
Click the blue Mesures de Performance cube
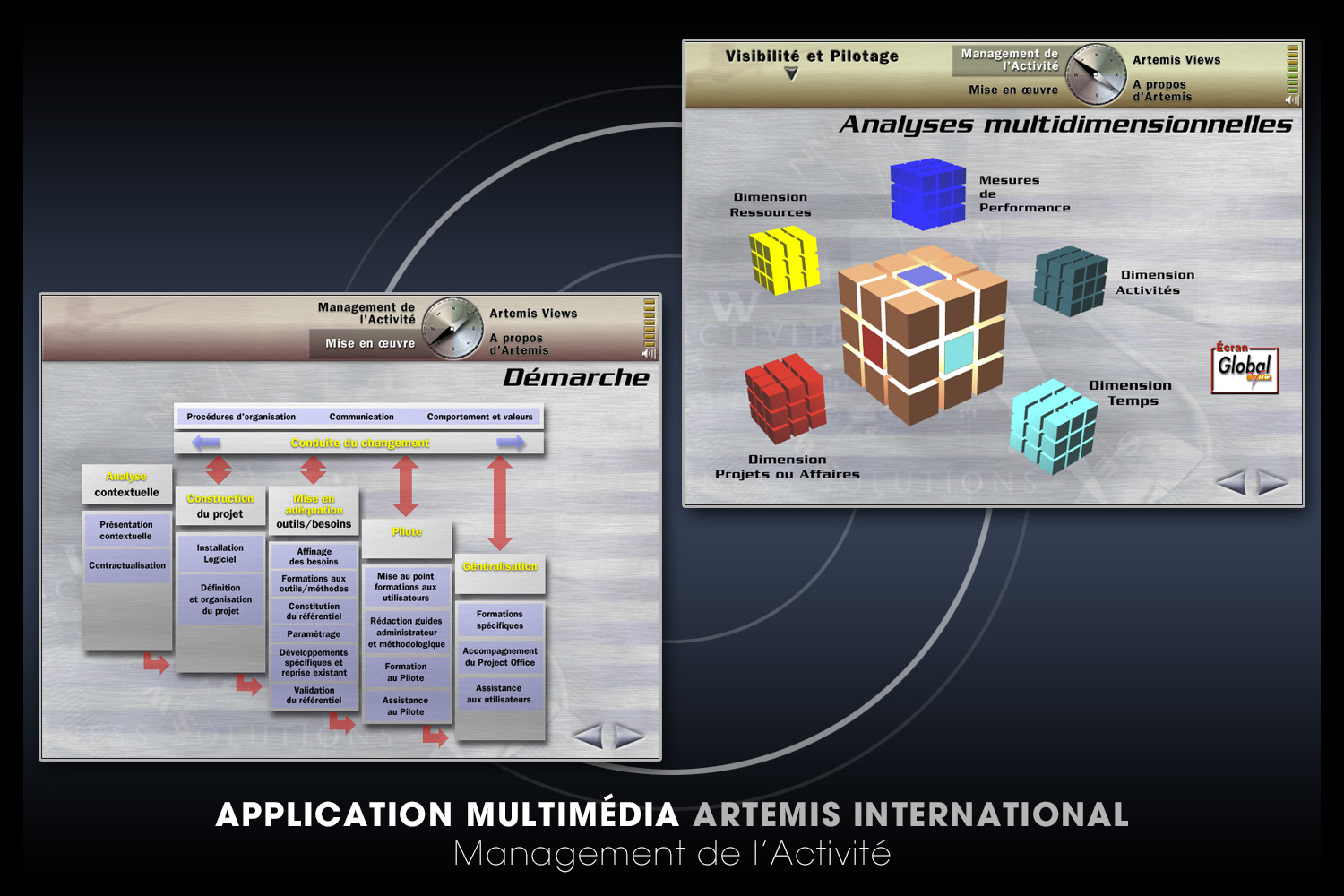click(927, 193)
